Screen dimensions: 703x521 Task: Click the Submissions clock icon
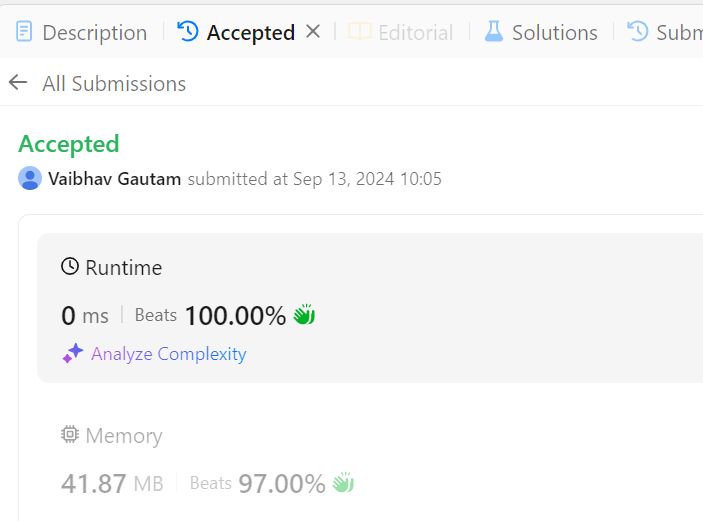click(638, 32)
